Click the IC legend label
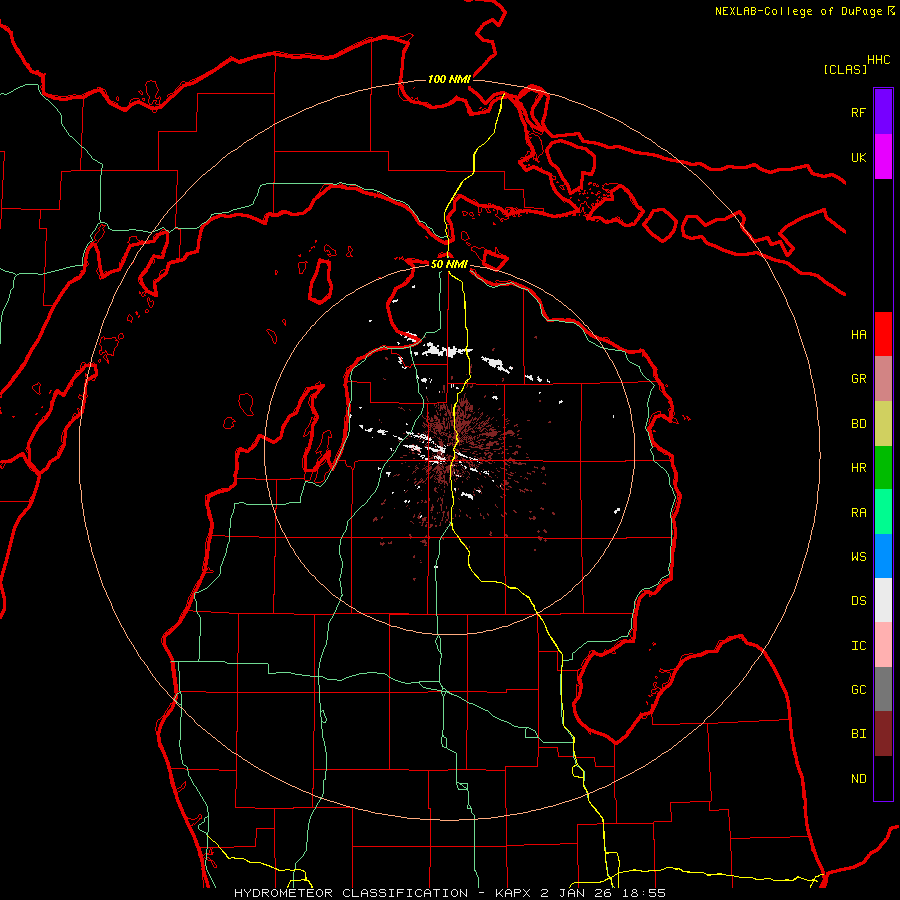 pyautogui.click(x=858, y=645)
